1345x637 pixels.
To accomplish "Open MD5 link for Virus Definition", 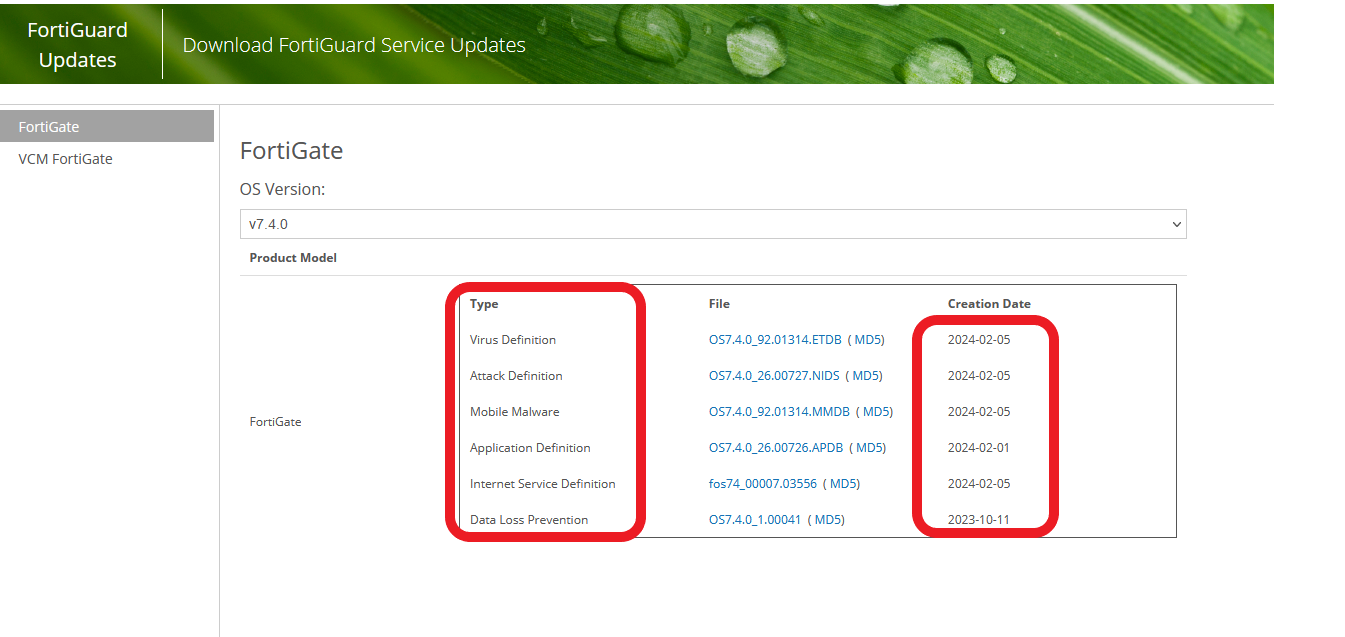I will tap(868, 340).
